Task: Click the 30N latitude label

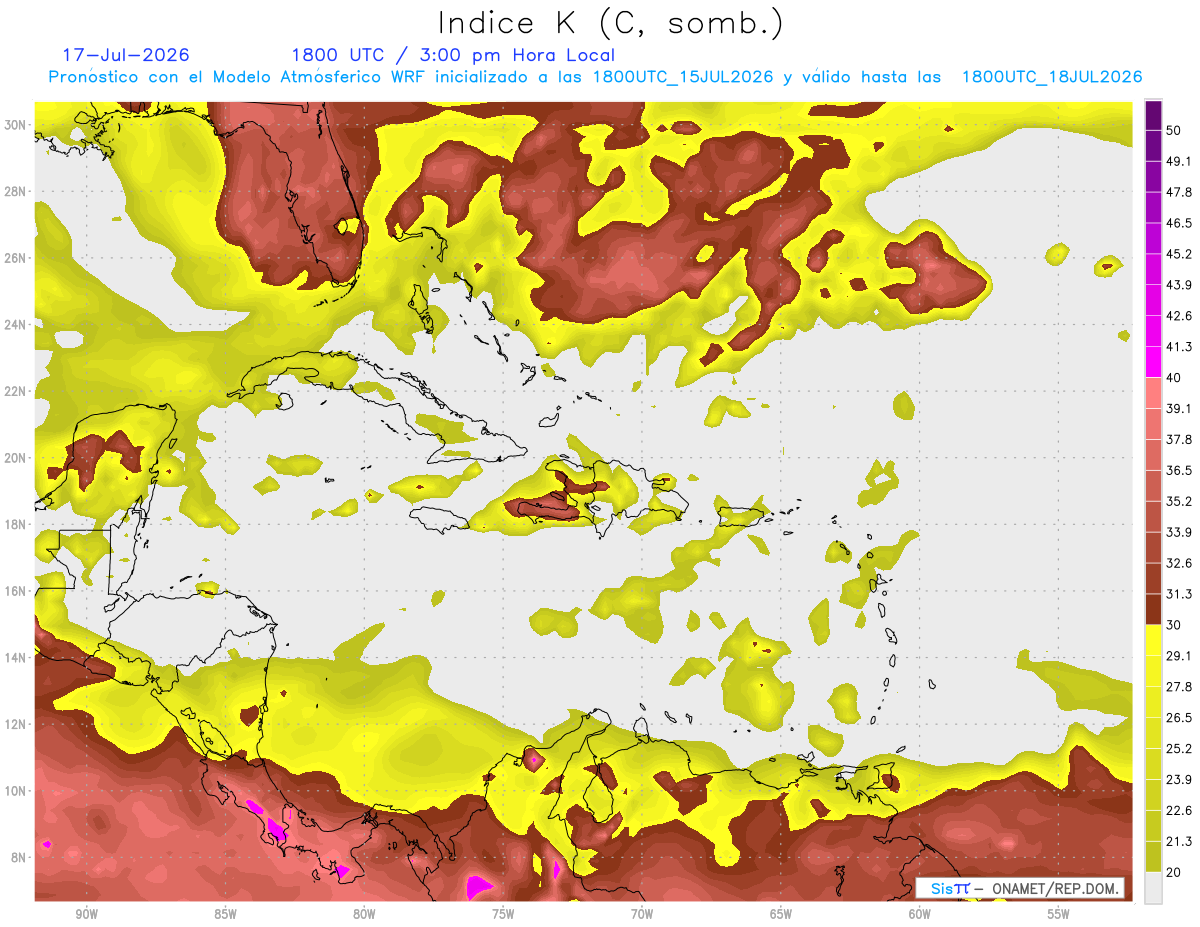Action: 15,125
